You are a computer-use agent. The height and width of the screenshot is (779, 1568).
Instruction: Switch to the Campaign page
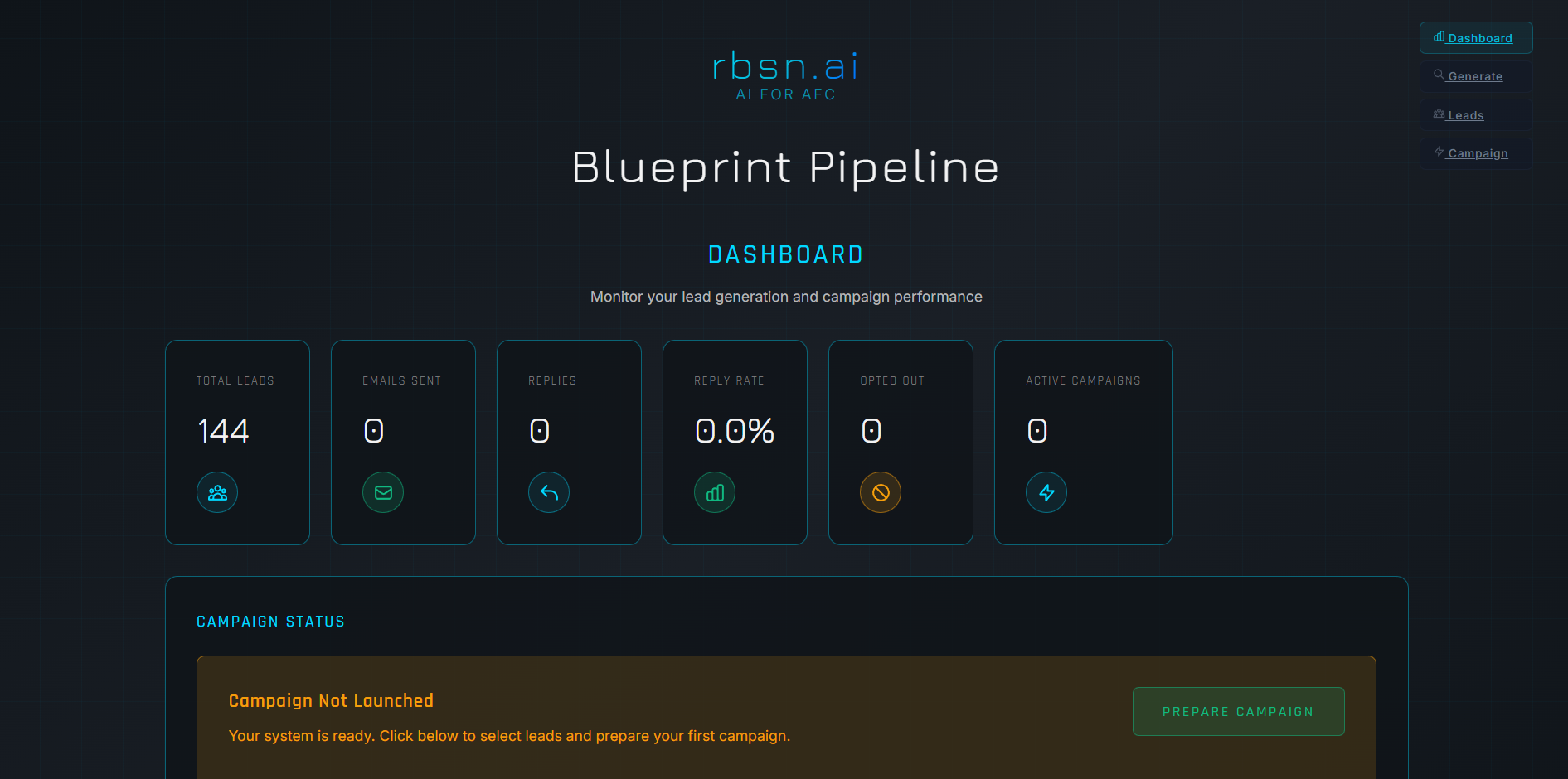(1478, 152)
